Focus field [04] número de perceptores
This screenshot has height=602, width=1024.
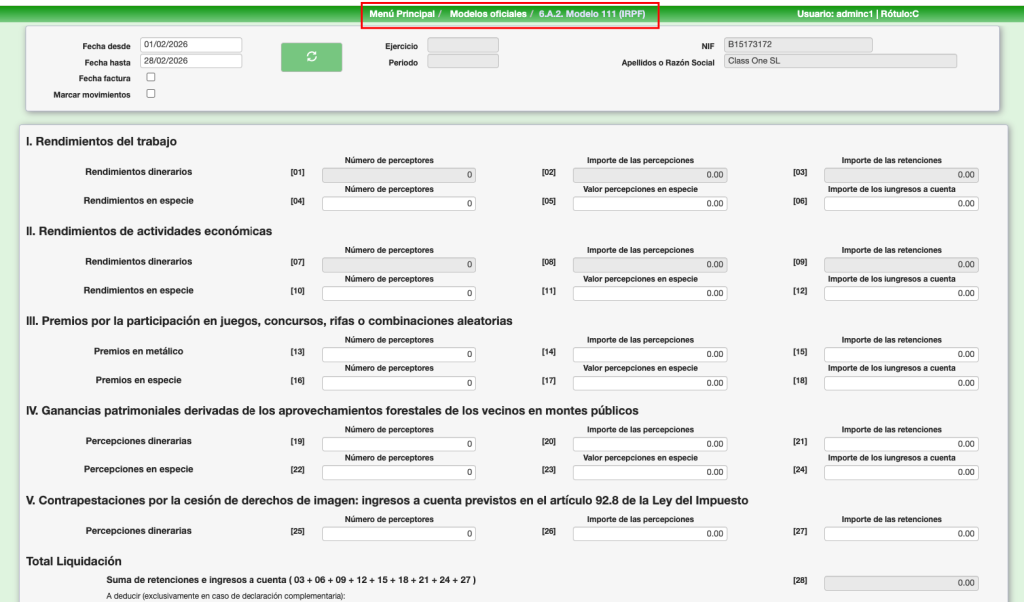pos(398,203)
